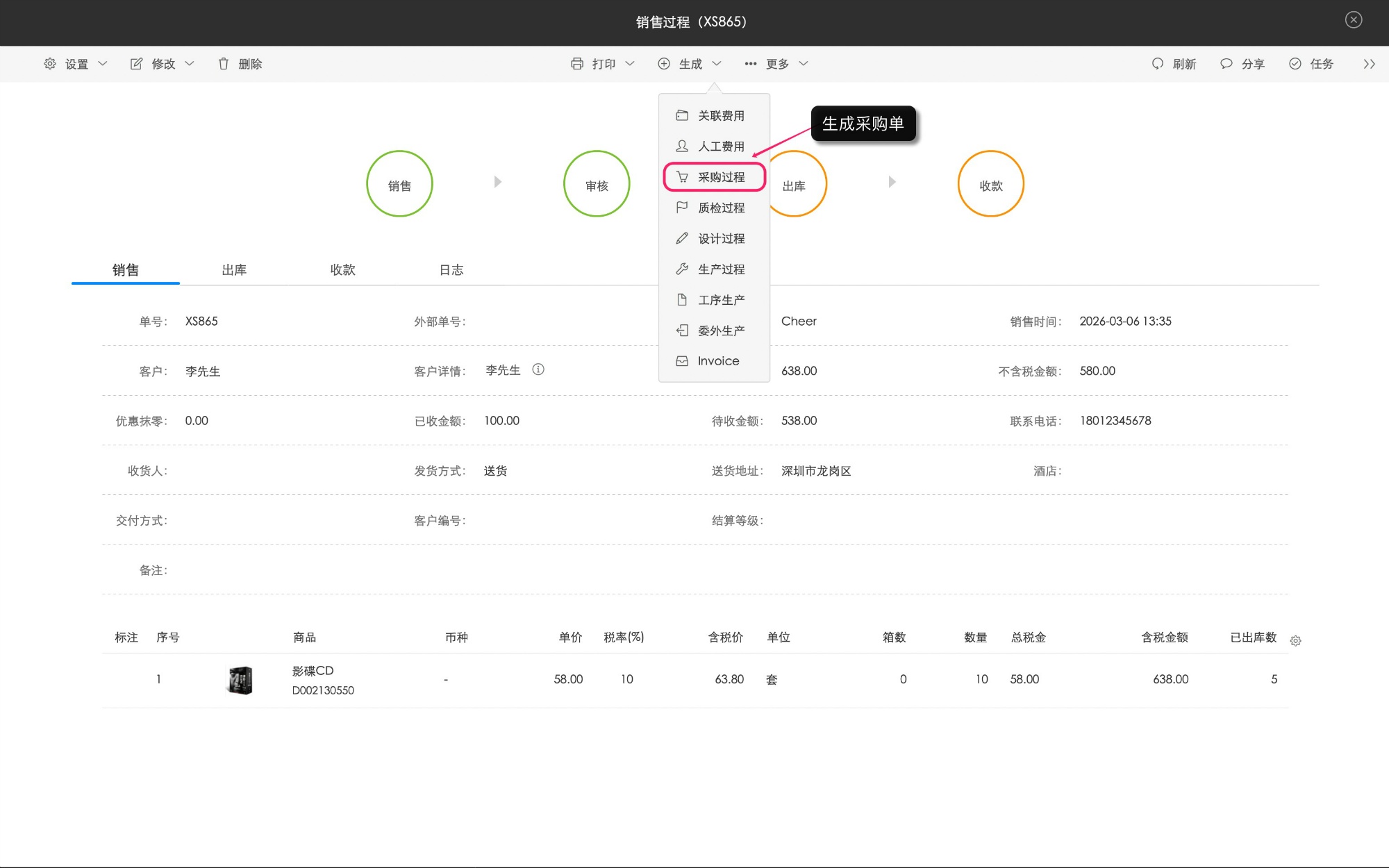Click the 收款 workflow step circle

(x=990, y=184)
